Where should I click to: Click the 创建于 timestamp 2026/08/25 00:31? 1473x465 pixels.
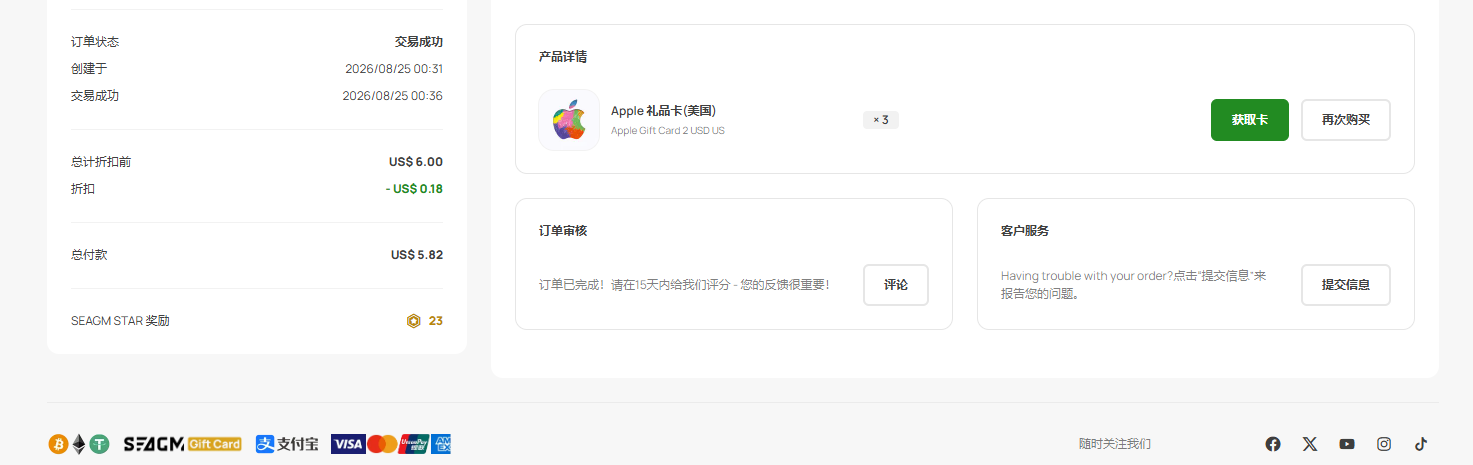pyautogui.click(x=394, y=69)
